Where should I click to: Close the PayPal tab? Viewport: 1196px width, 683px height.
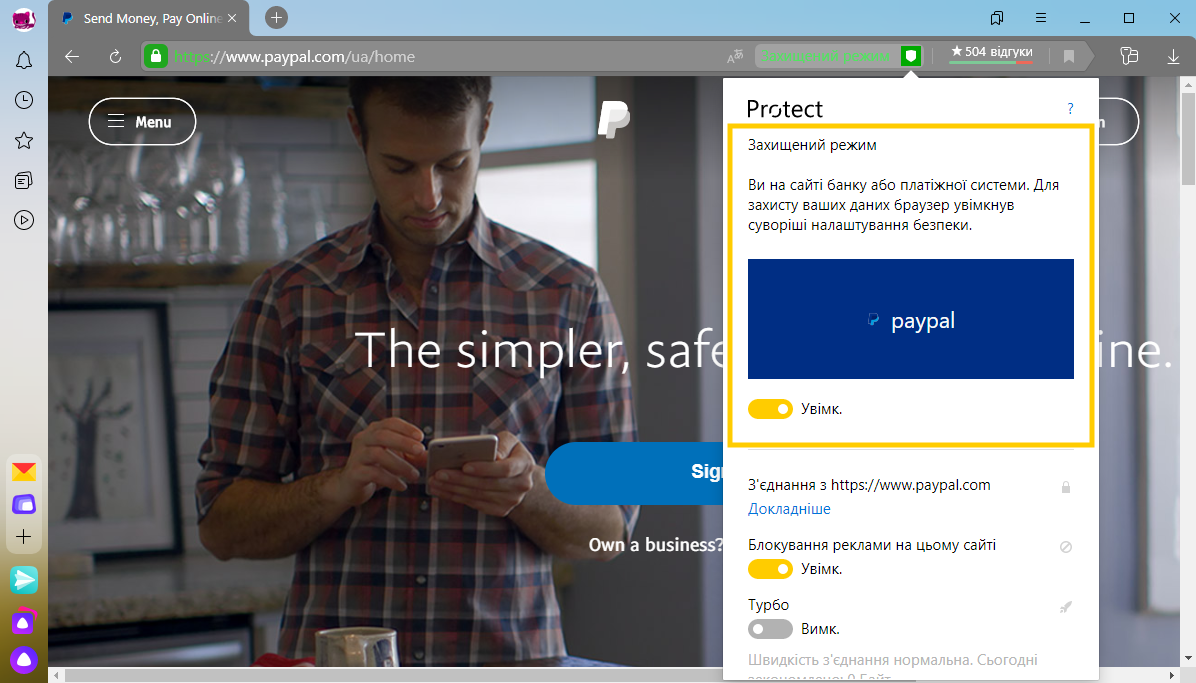(232, 18)
